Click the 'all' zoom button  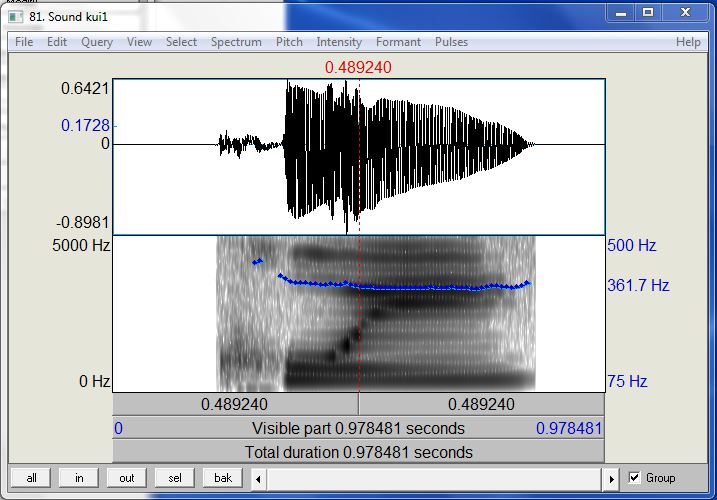tap(31, 478)
